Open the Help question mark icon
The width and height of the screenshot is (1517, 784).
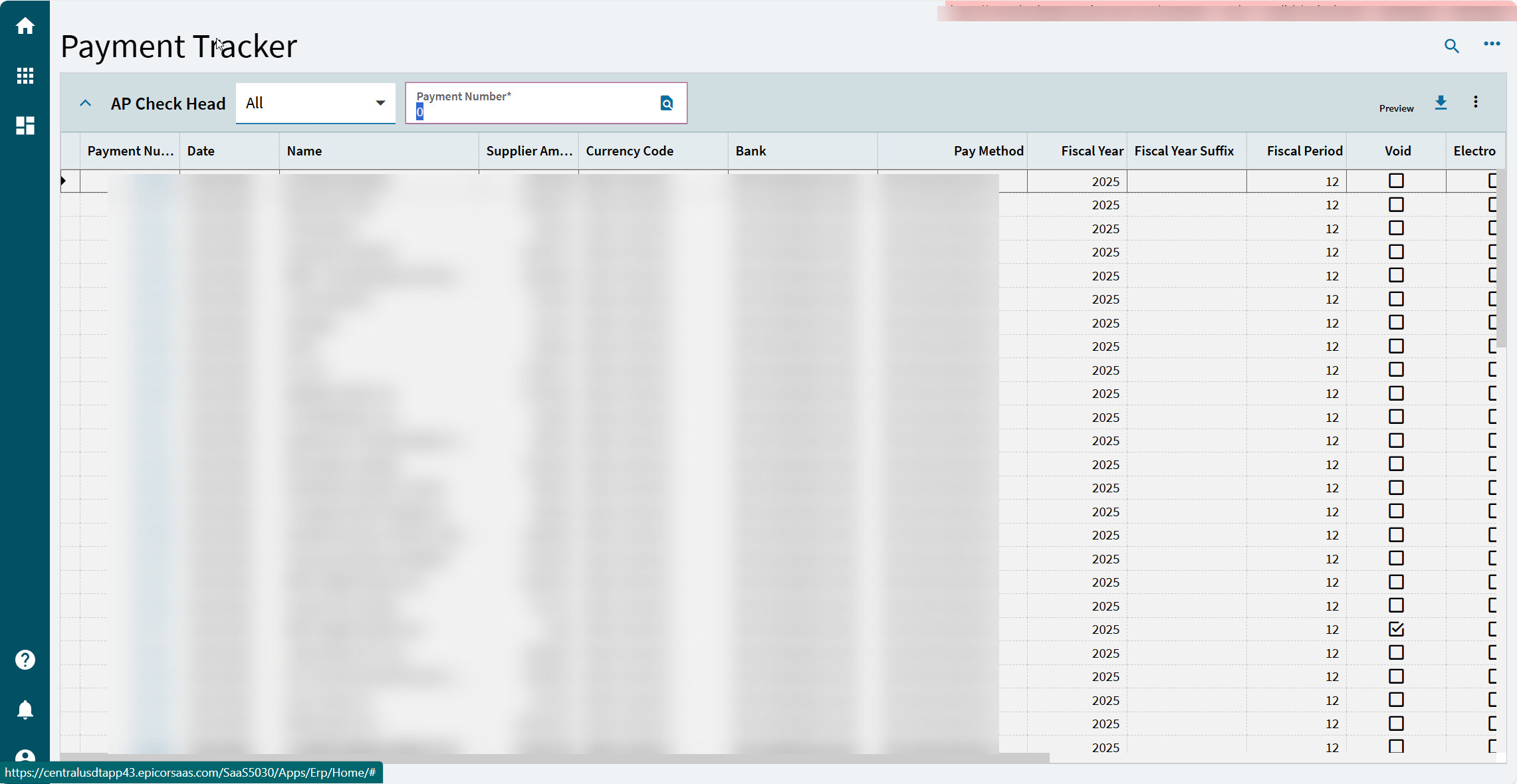25,660
